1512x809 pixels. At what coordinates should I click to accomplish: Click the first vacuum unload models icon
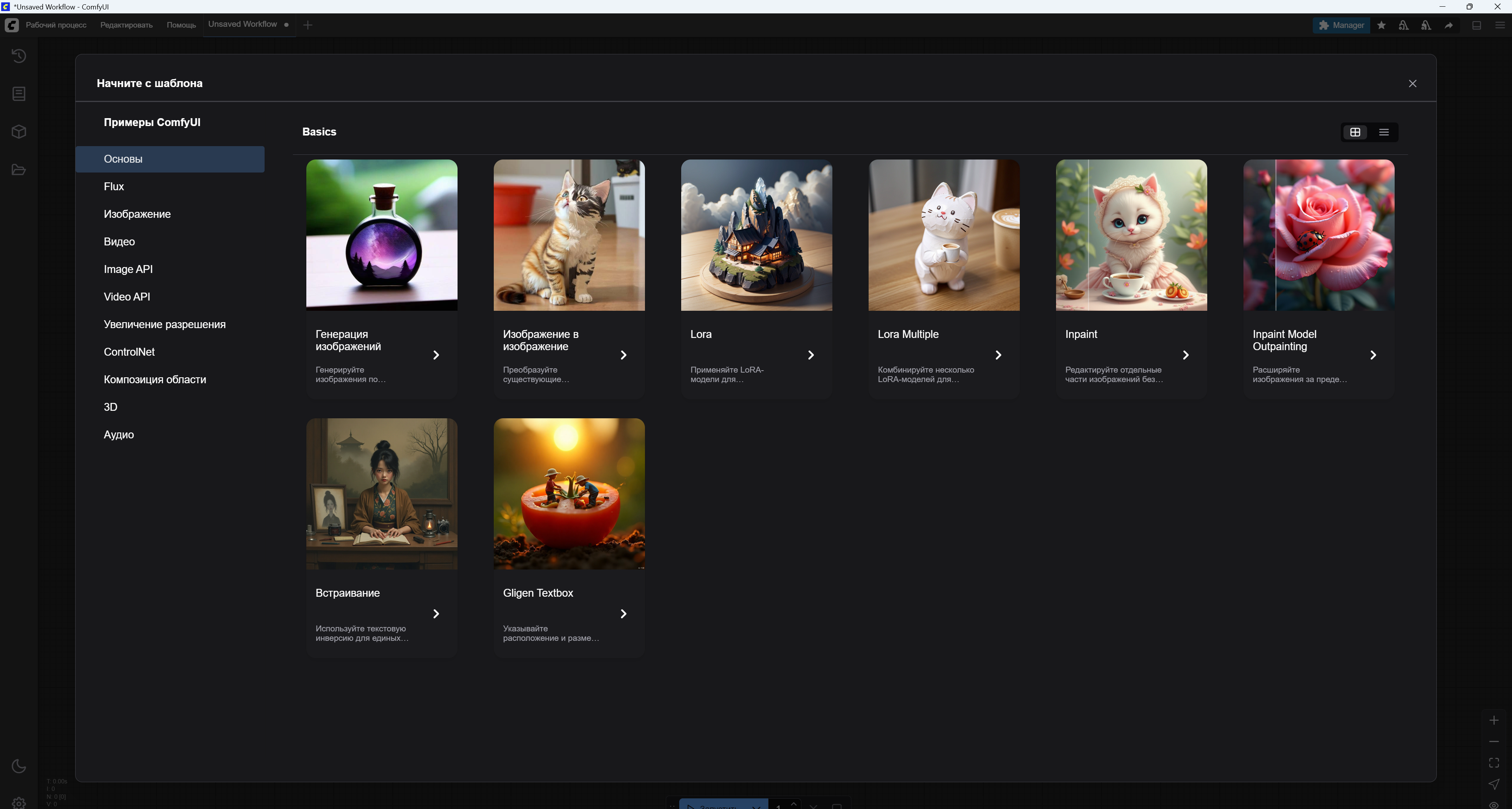1403,25
